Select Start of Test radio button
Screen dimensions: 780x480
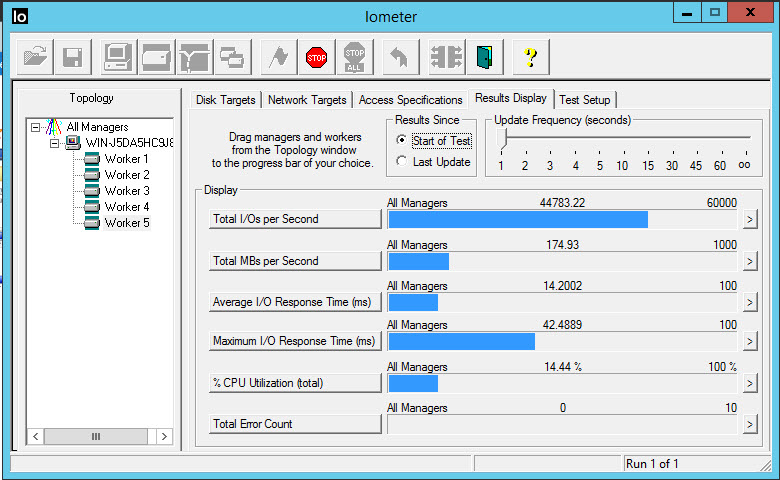[401, 140]
